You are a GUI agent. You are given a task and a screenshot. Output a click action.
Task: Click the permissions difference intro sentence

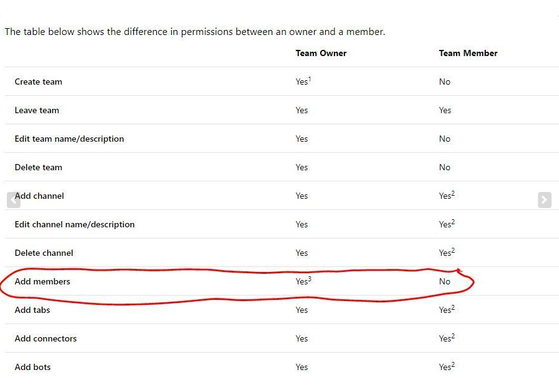click(195, 32)
